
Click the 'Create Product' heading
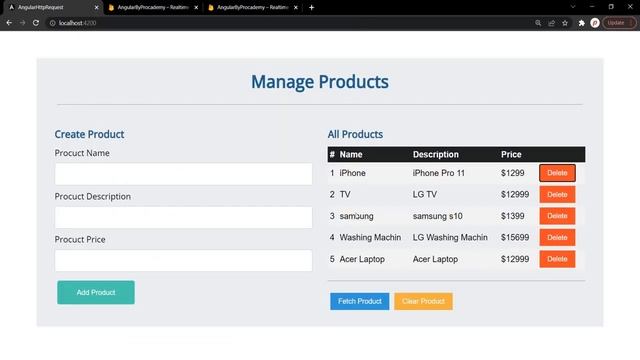pyautogui.click(x=89, y=134)
